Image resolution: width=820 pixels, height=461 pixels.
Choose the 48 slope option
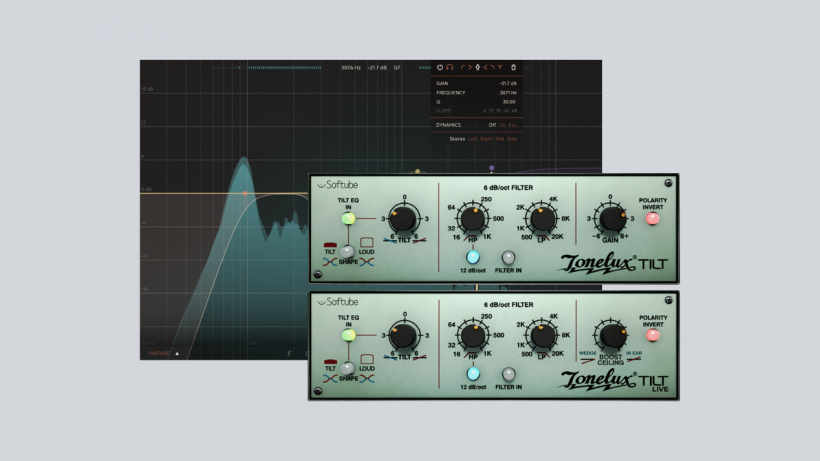tap(514, 111)
